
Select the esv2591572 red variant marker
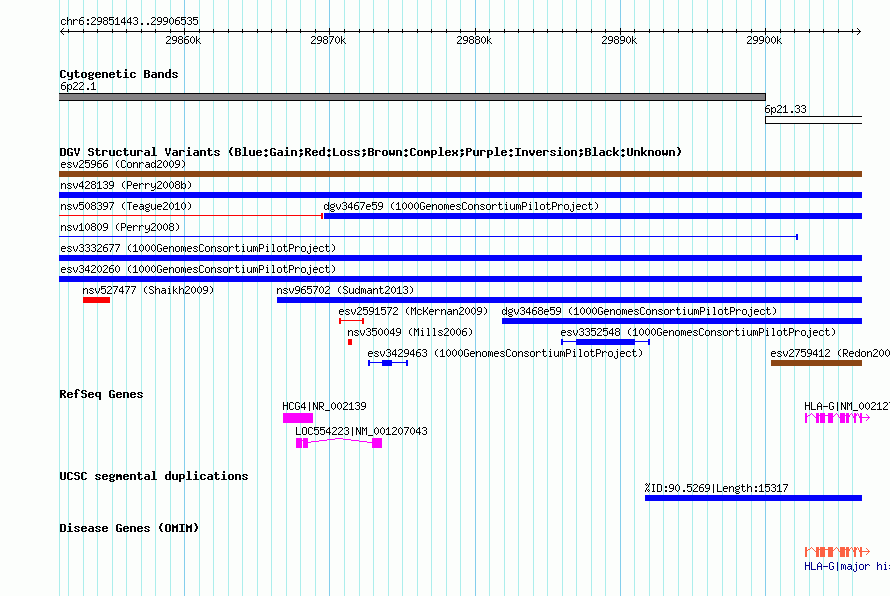[x=351, y=321]
